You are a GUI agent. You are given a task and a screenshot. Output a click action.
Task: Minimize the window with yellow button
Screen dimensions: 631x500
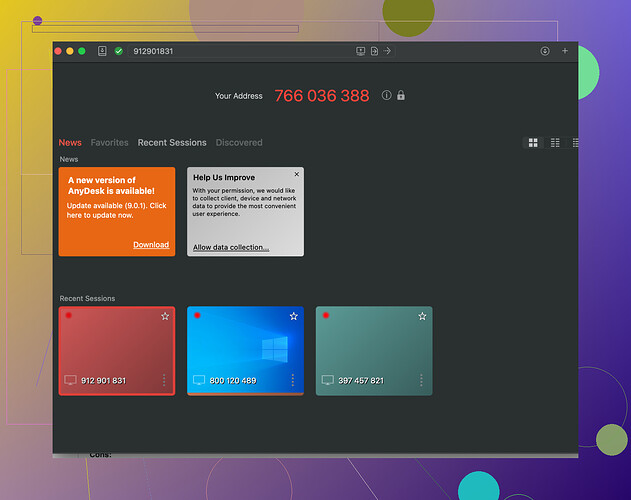(x=70, y=51)
